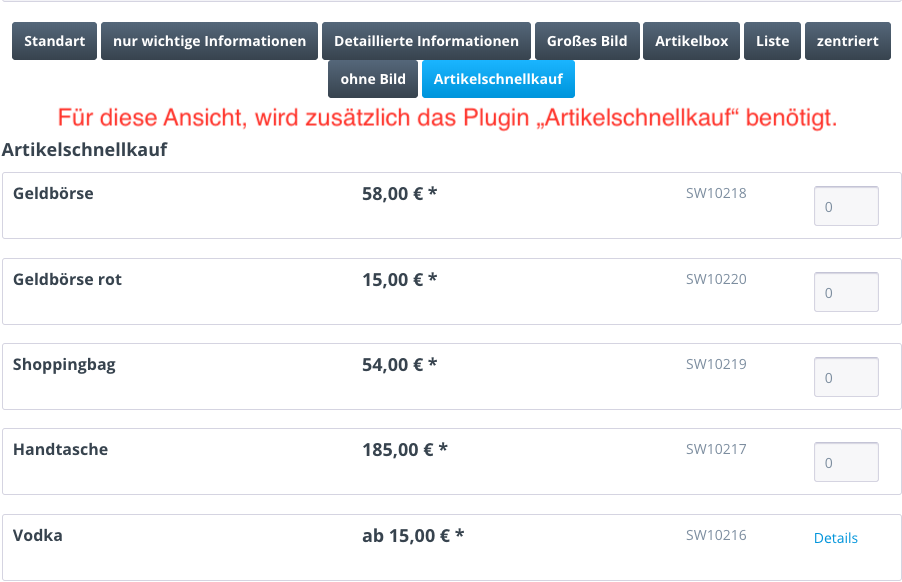Click article number SW10218
Viewport: 902px width, 582px height.
click(716, 194)
